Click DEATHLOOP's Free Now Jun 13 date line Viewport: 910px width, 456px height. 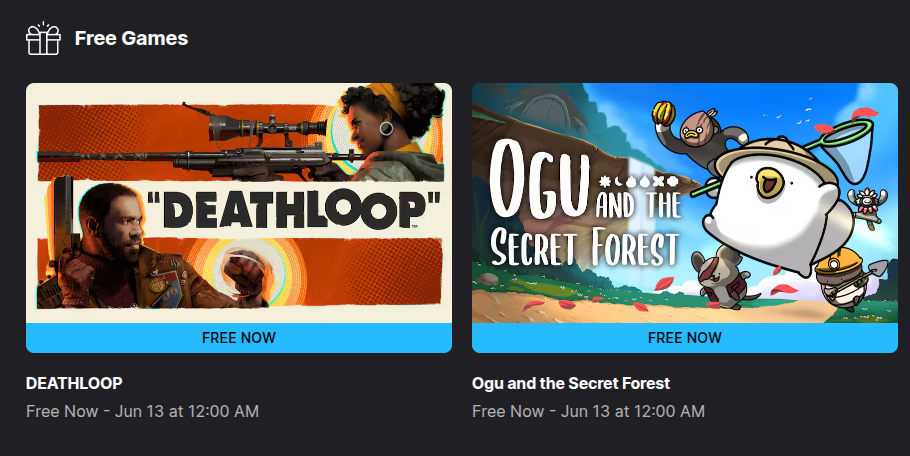click(142, 411)
